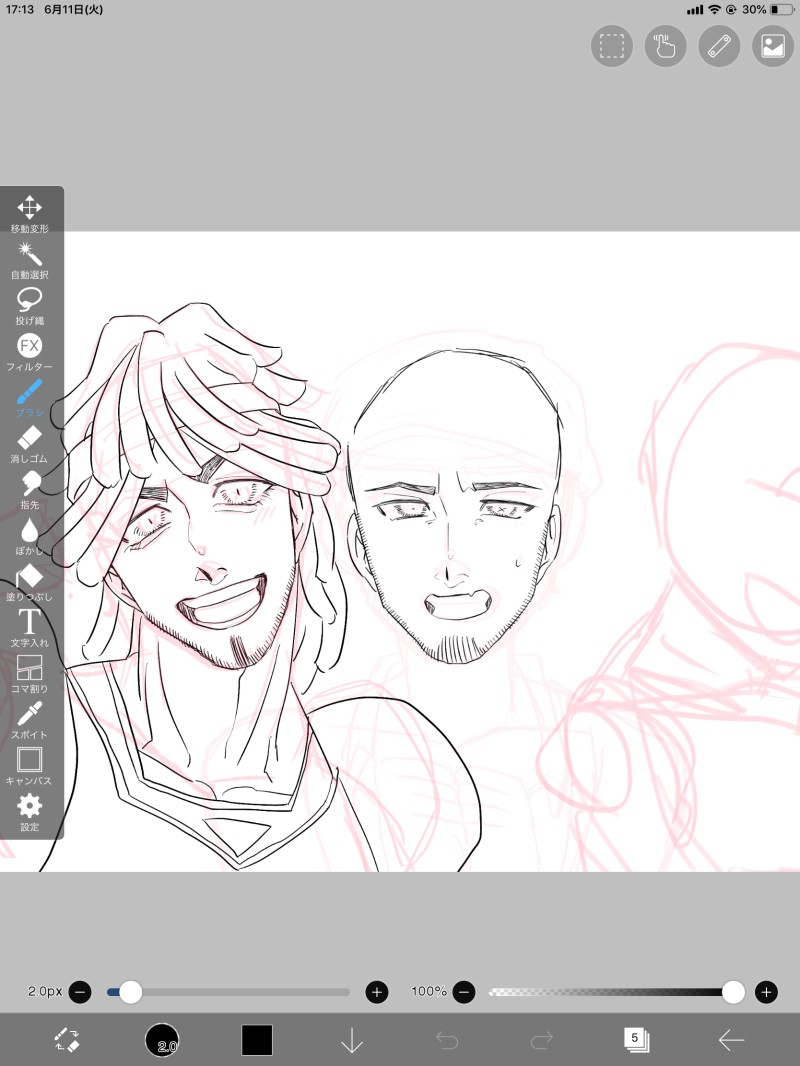
Task: Open Settings (設定) gear
Action: click(x=29, y=812)
